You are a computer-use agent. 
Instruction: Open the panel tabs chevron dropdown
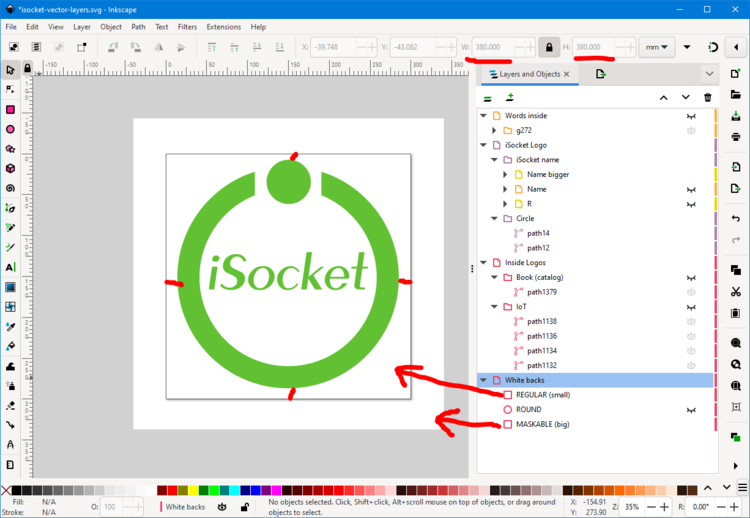(x=709, y=74)
